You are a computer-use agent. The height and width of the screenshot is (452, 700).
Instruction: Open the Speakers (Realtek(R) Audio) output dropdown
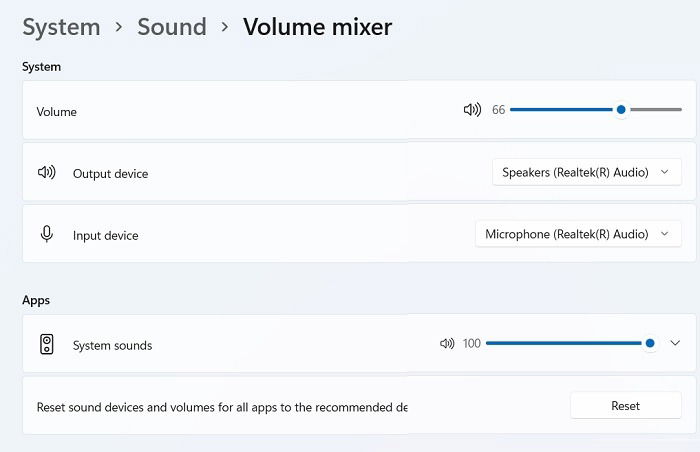coord(587,172)
